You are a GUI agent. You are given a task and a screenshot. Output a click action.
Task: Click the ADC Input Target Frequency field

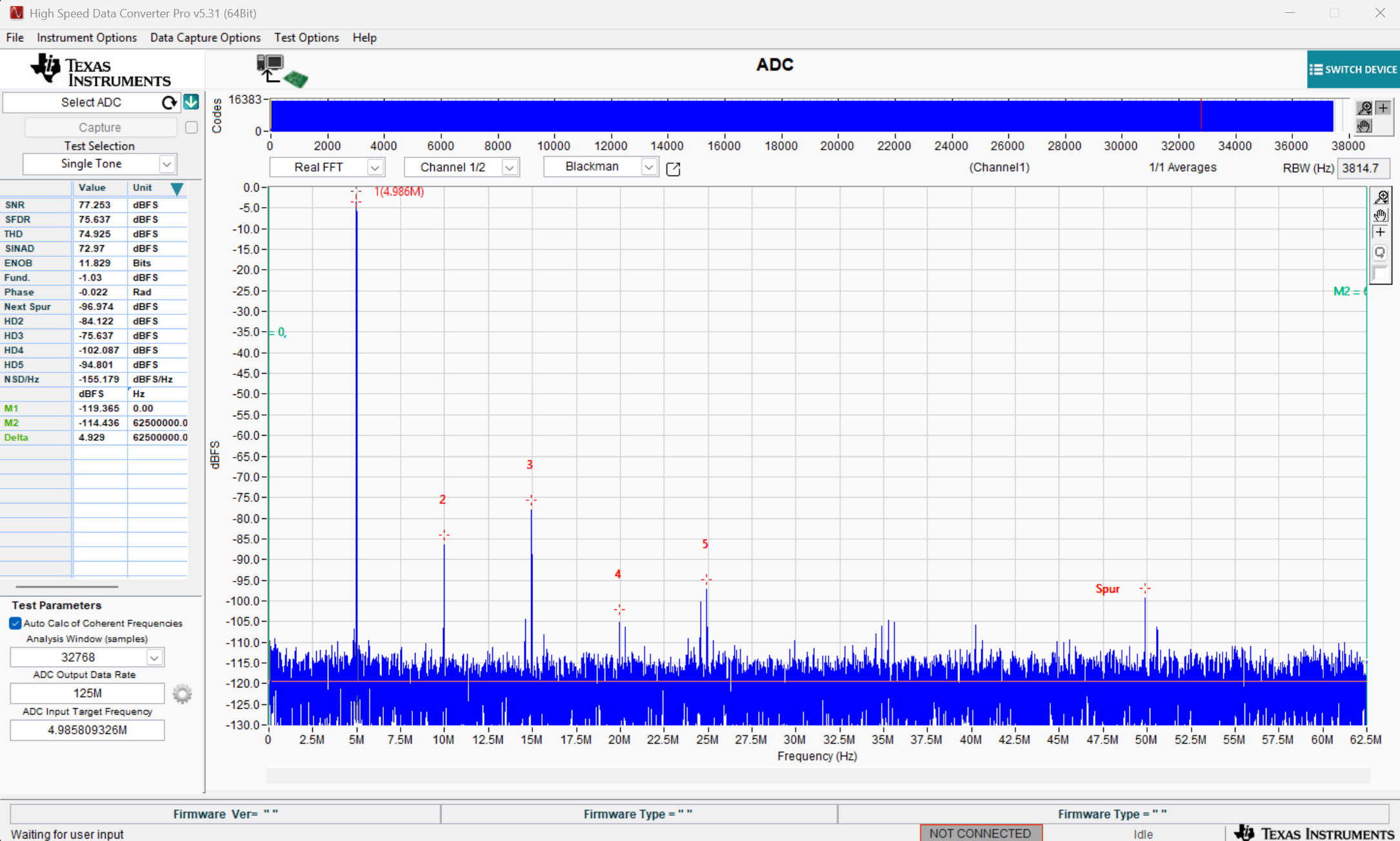pos(87,730)
